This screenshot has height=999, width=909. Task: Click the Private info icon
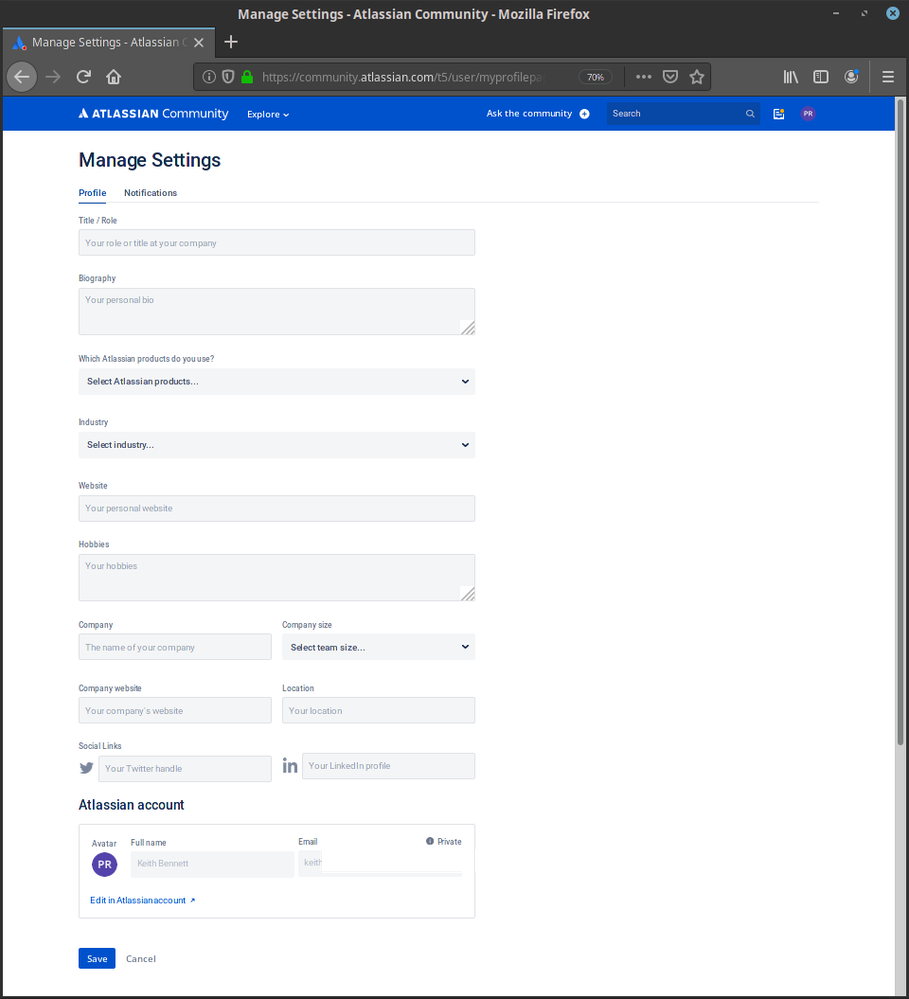(x=430, y=841)
